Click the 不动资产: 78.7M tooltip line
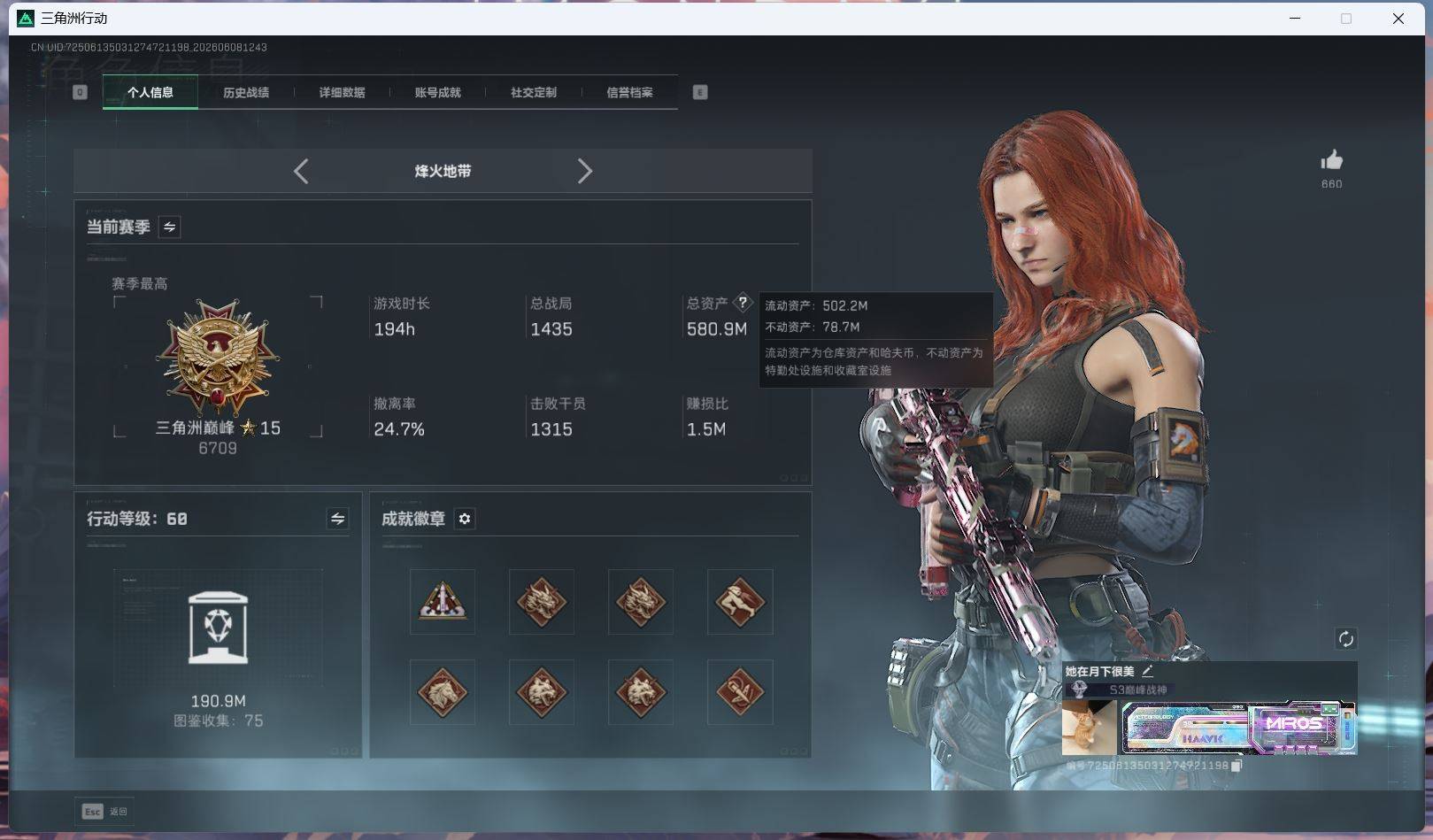Screen dimensions: 1433x840 [x=813, y=327]
